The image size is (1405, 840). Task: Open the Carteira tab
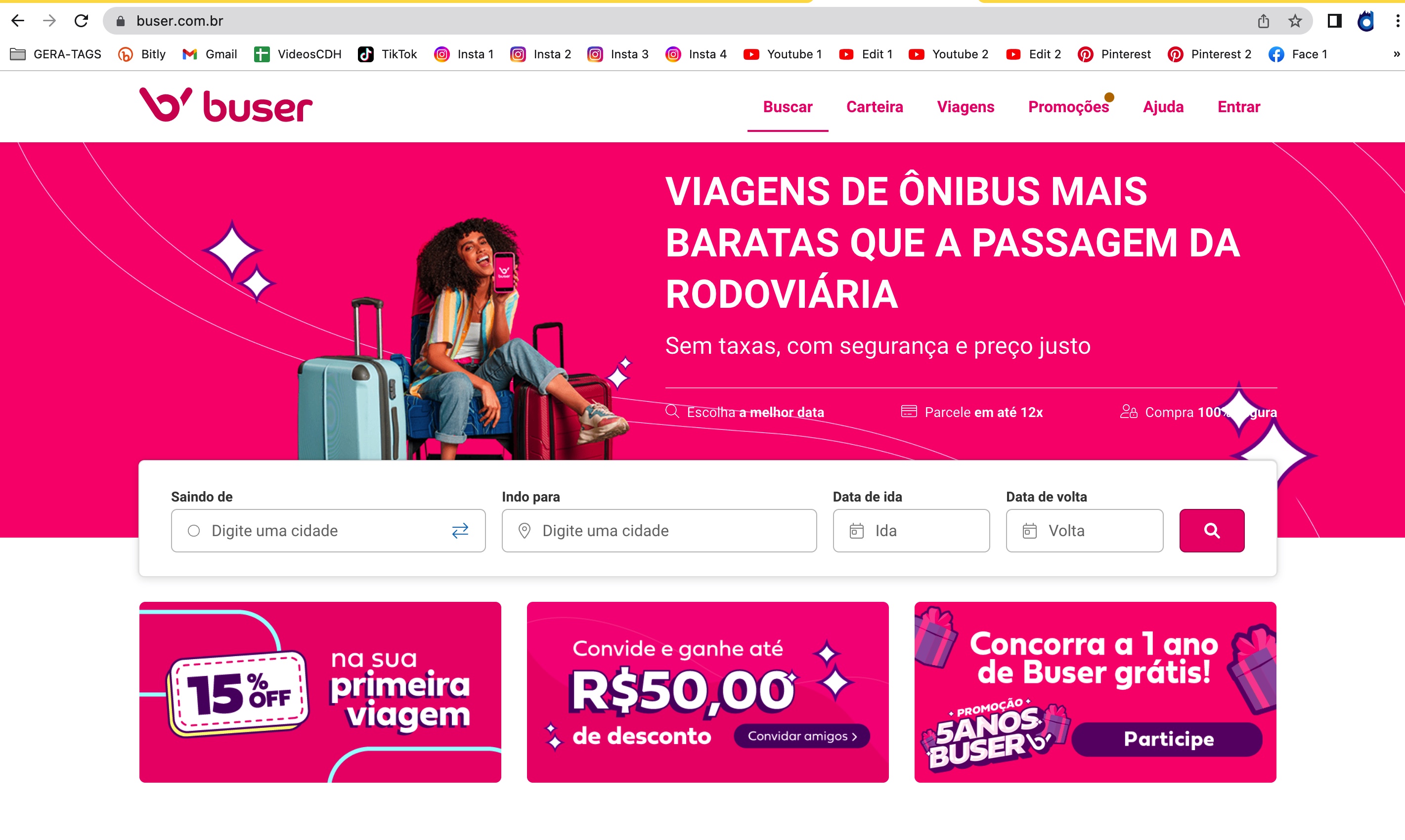(874, 106)
